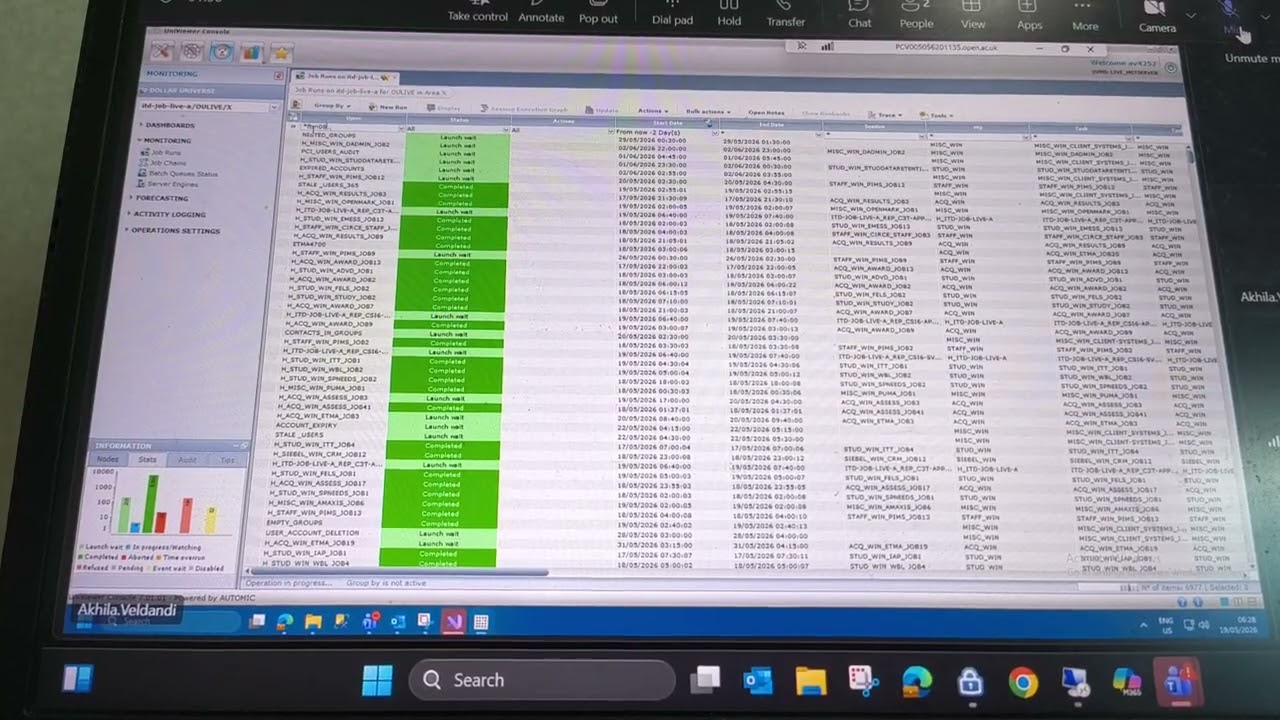Switch to the Stats tab in the Information panel
Viewport: 1280px width, 720px height.
pos(147,459)
